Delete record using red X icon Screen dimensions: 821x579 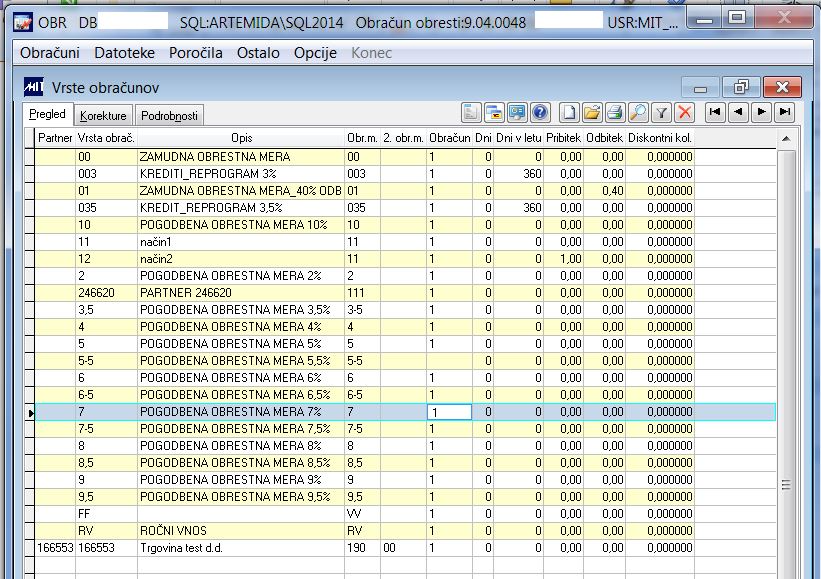[684, 112]
